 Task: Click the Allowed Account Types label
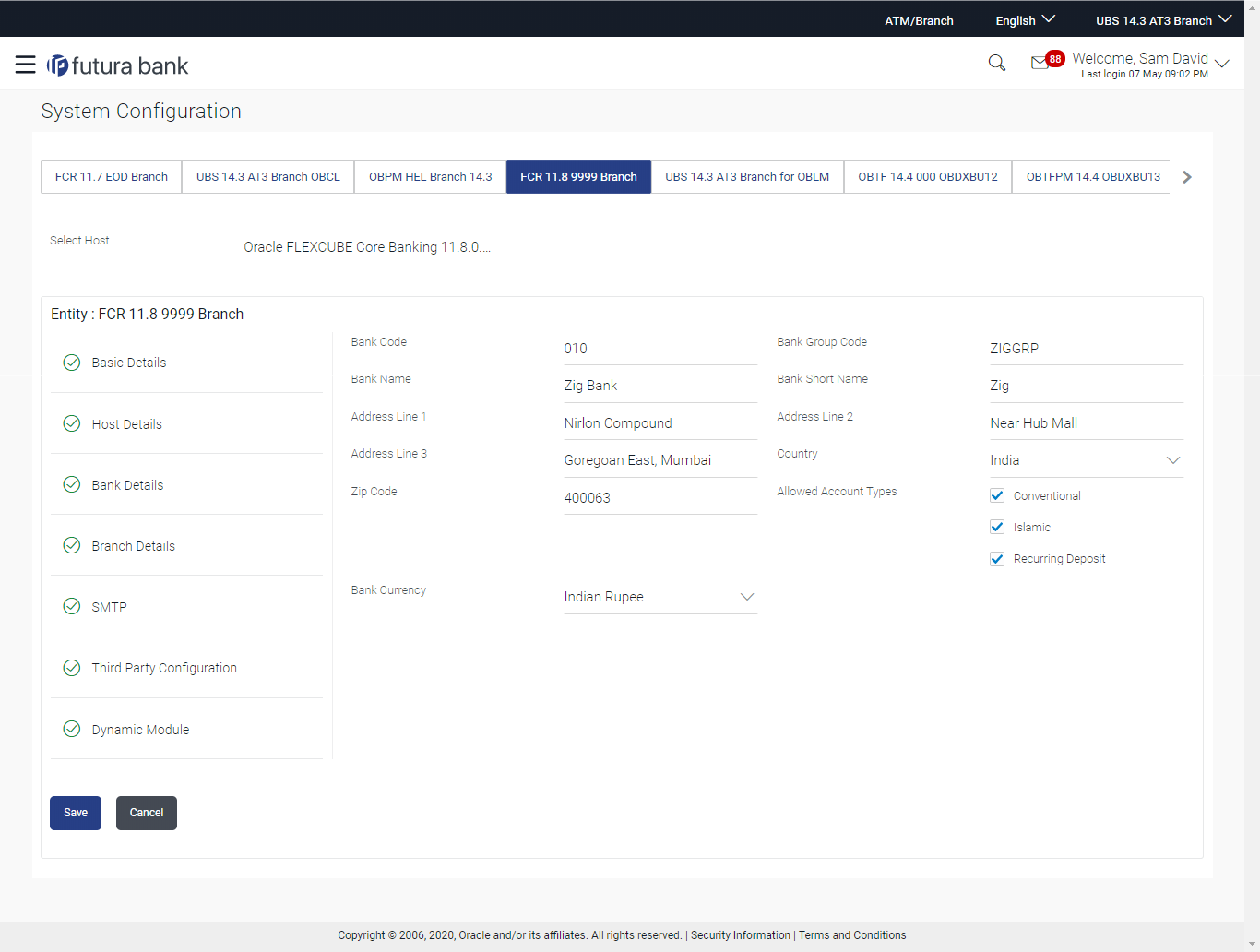tap(837, 492)
